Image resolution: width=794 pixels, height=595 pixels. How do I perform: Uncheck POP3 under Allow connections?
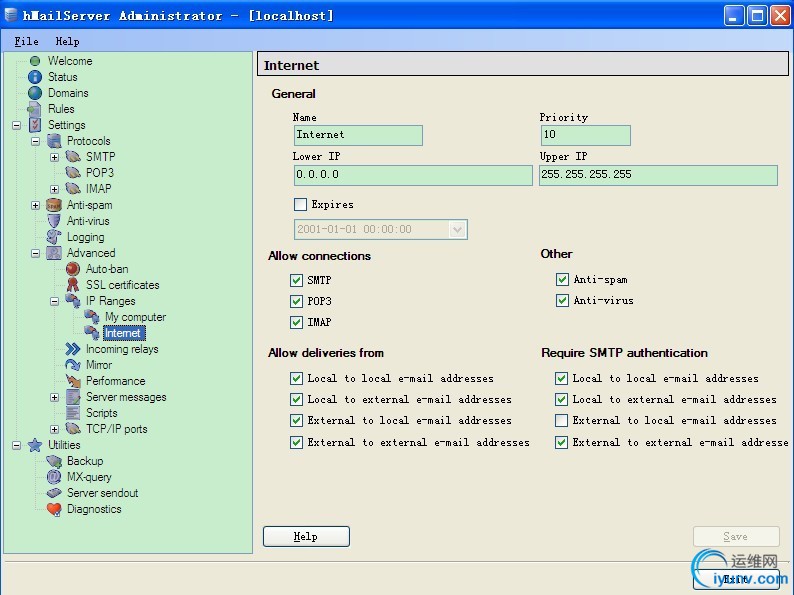[x=297, y=301]
